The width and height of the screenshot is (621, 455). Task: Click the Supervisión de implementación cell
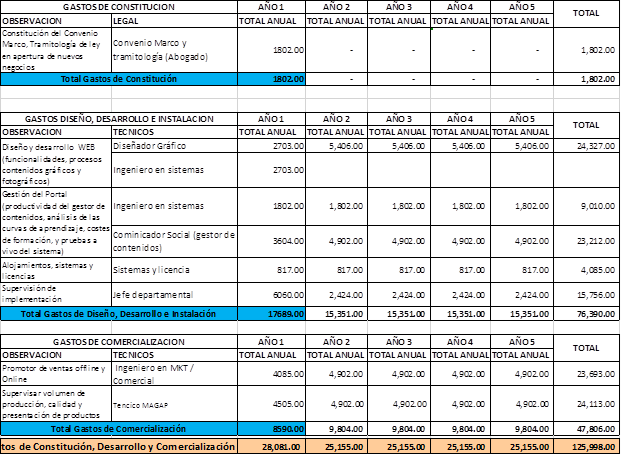(x=55, y=295)
